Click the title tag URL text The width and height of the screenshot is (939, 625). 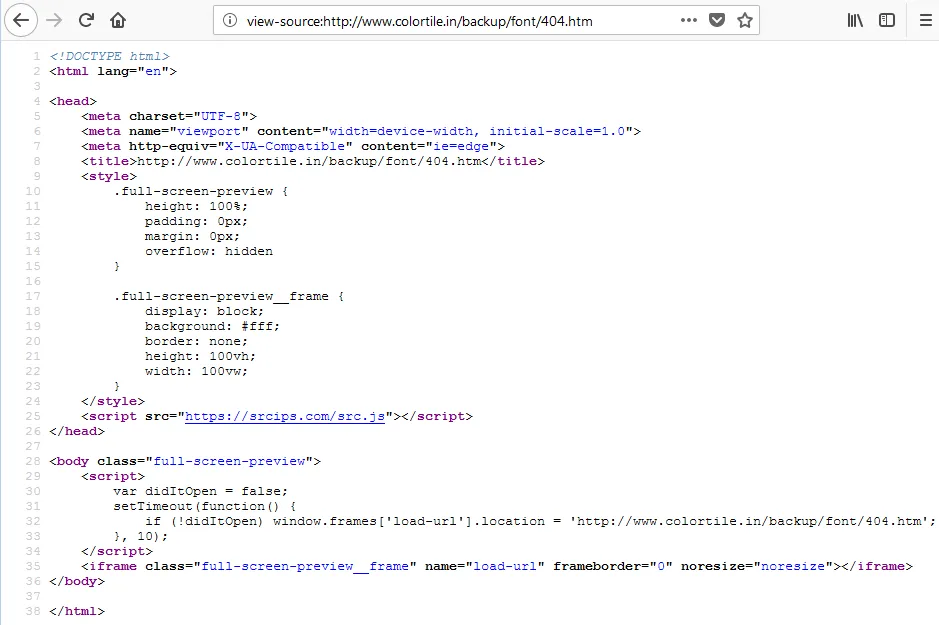[310, 161]
